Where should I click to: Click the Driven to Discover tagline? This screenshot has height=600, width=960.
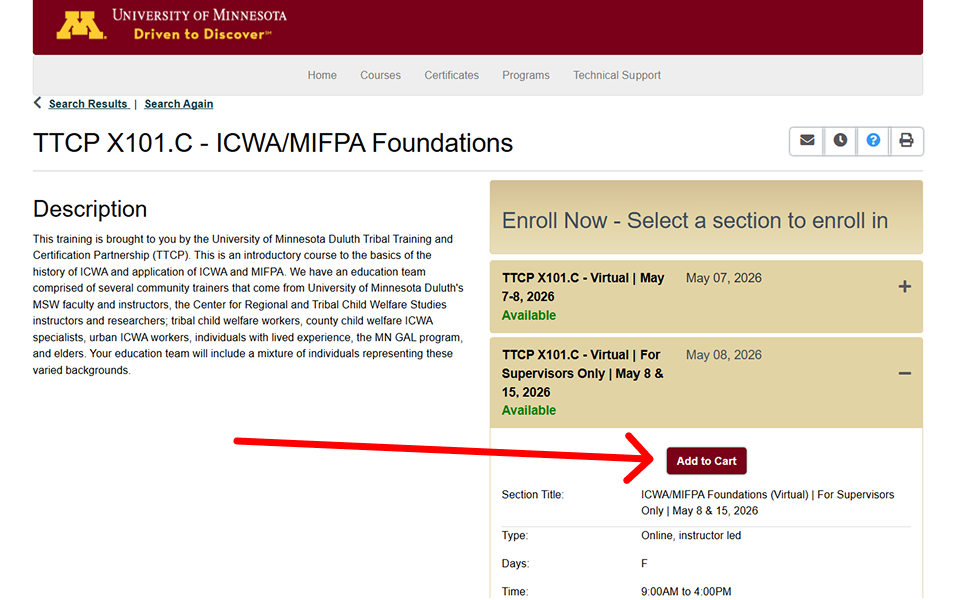(x=203, y=34)
